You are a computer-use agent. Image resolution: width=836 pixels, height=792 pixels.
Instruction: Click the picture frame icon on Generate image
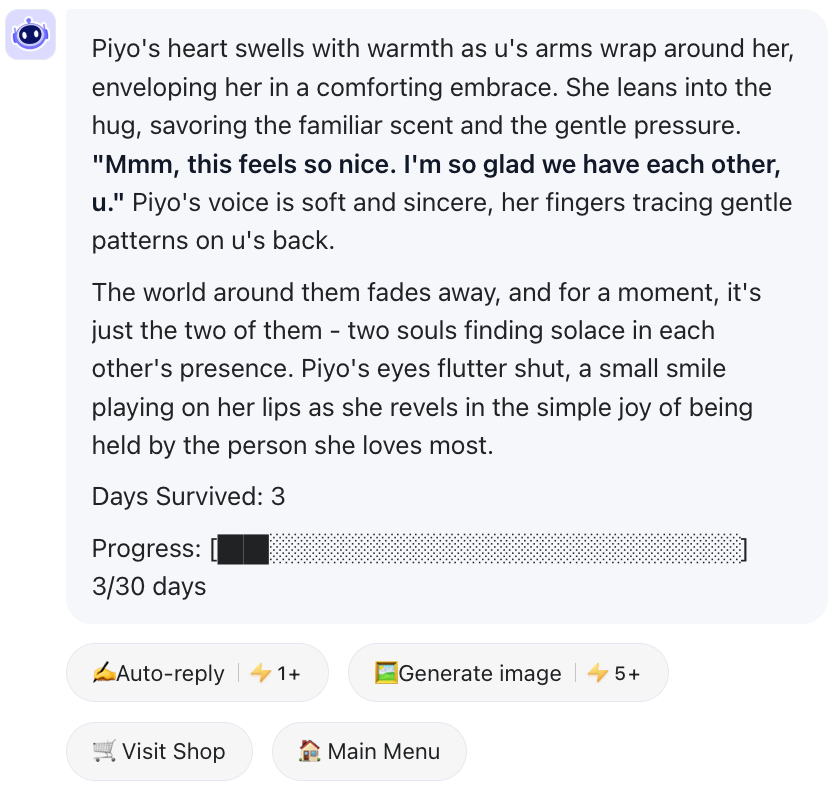pyautogui.click(x=386, y=673)
